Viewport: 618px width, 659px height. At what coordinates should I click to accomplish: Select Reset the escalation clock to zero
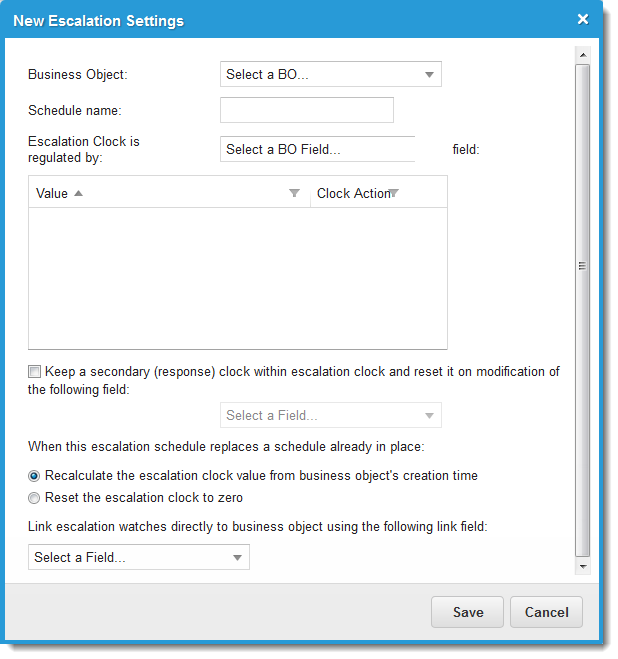(35, 498)
